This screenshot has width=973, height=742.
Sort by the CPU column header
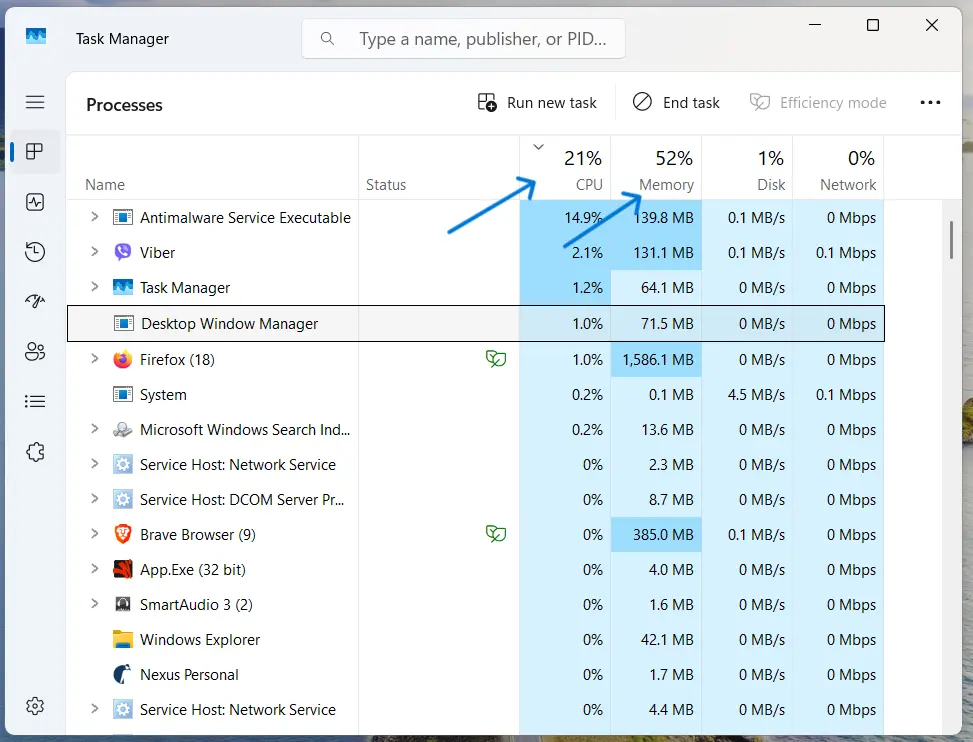pyautogui.click(x=565, y=168)
